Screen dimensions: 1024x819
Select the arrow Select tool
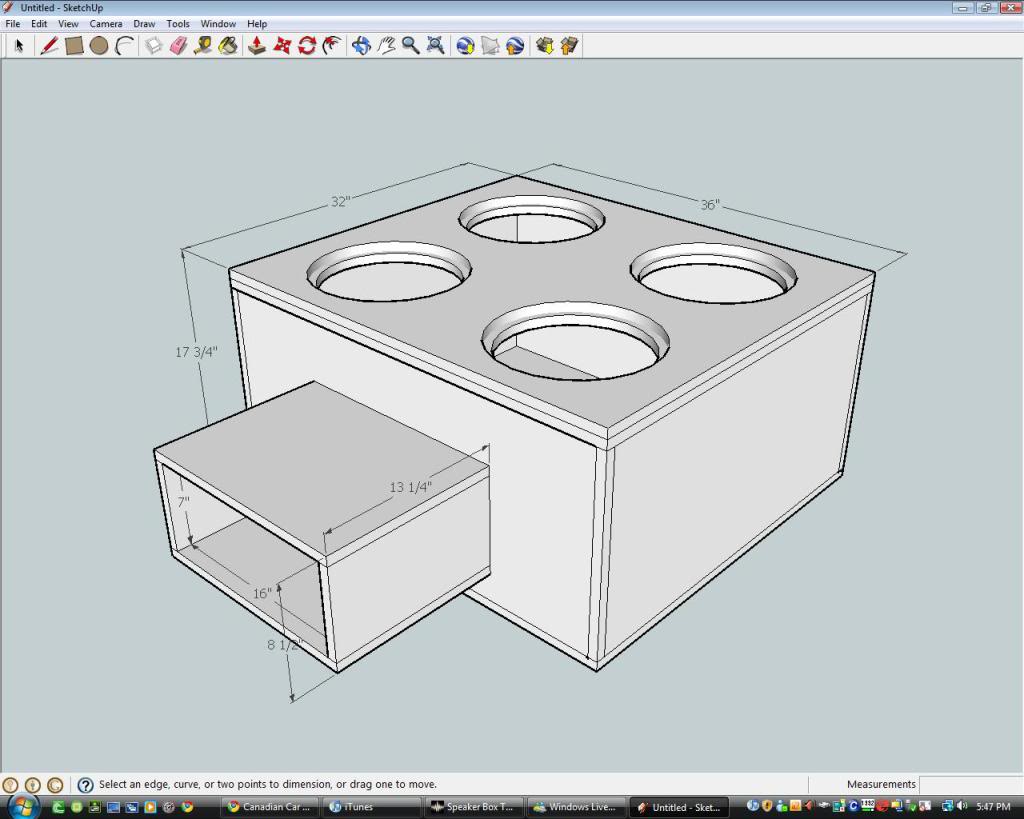(19, 46)
